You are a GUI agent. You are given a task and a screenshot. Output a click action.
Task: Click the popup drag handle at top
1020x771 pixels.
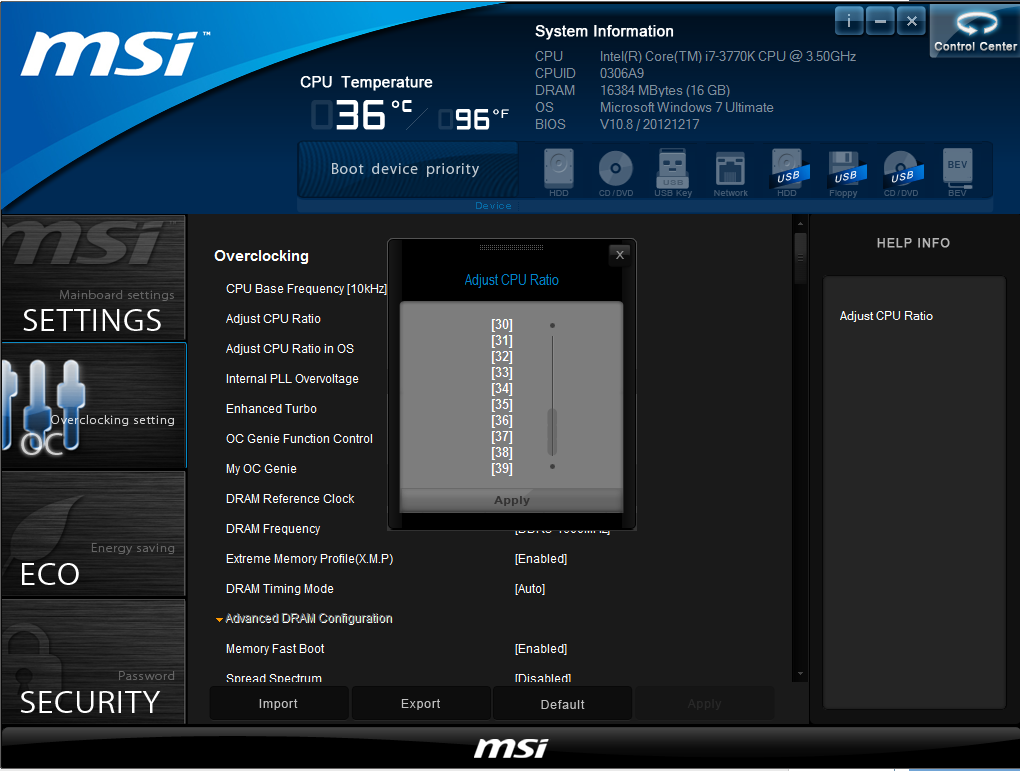coord(511,247)
